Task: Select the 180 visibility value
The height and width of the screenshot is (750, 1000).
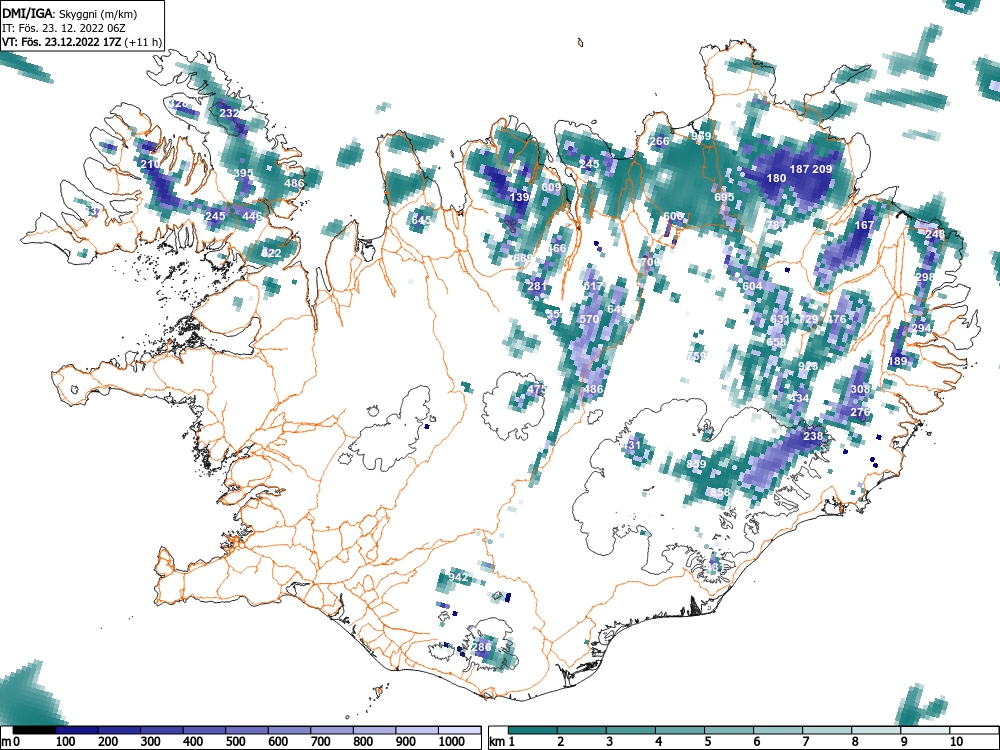Action: pyautogui.click(x=776, y=178)
